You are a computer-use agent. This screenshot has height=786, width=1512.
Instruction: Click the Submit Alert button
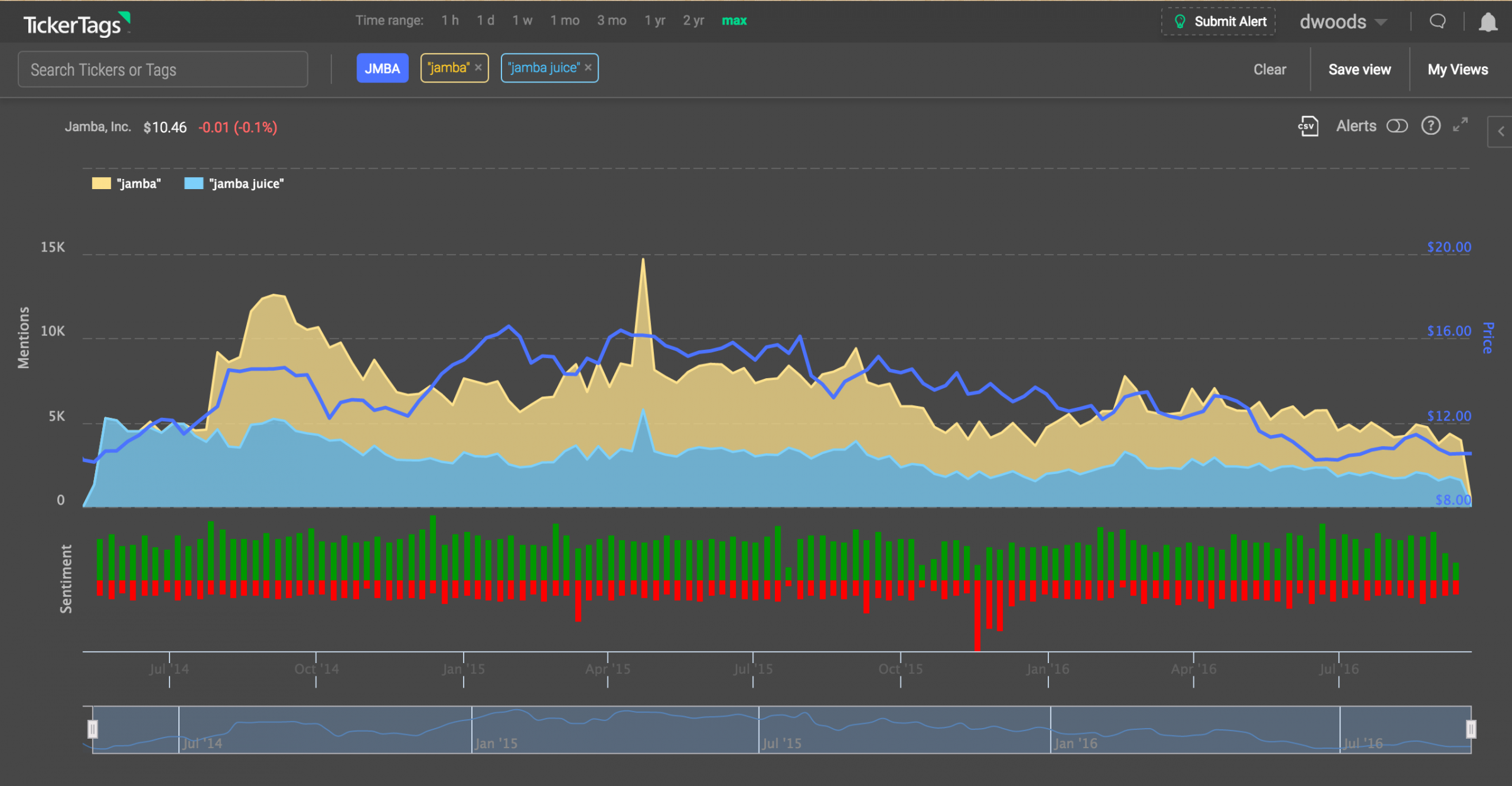[1218, 21]
